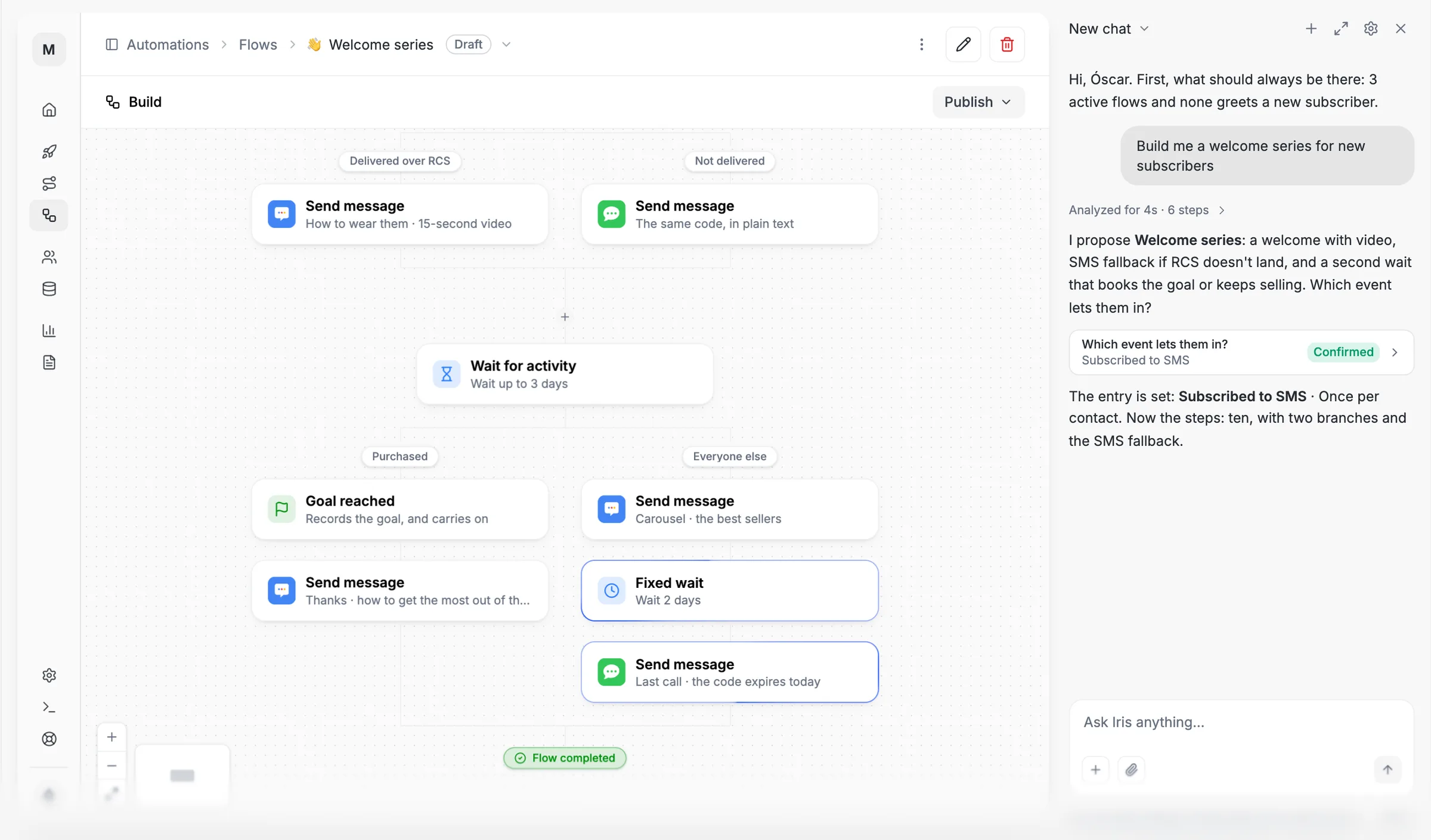
Task: Expand the 'Analyzed for 4s · 6 steps' details
Action: point(1146,210)
